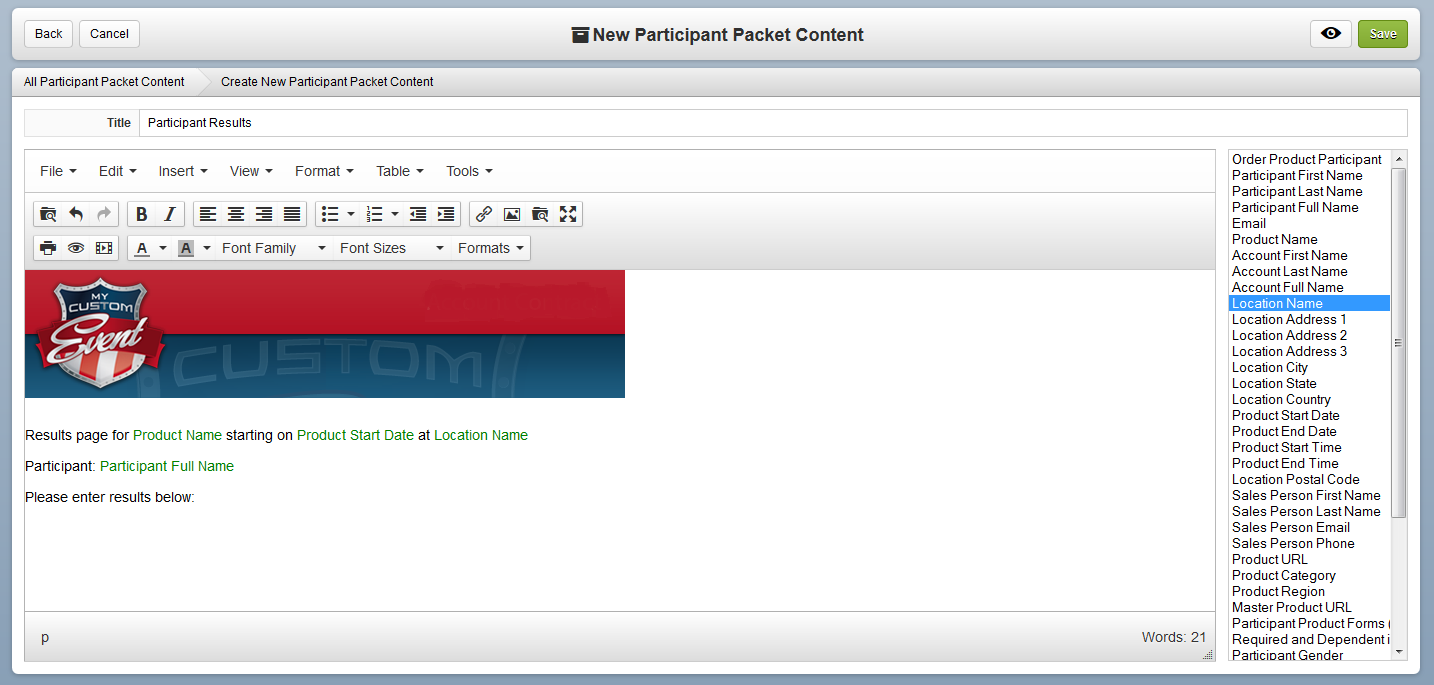Open the Font Sizes dropdown
This screenshot has height=685, width=1434.
392,248
